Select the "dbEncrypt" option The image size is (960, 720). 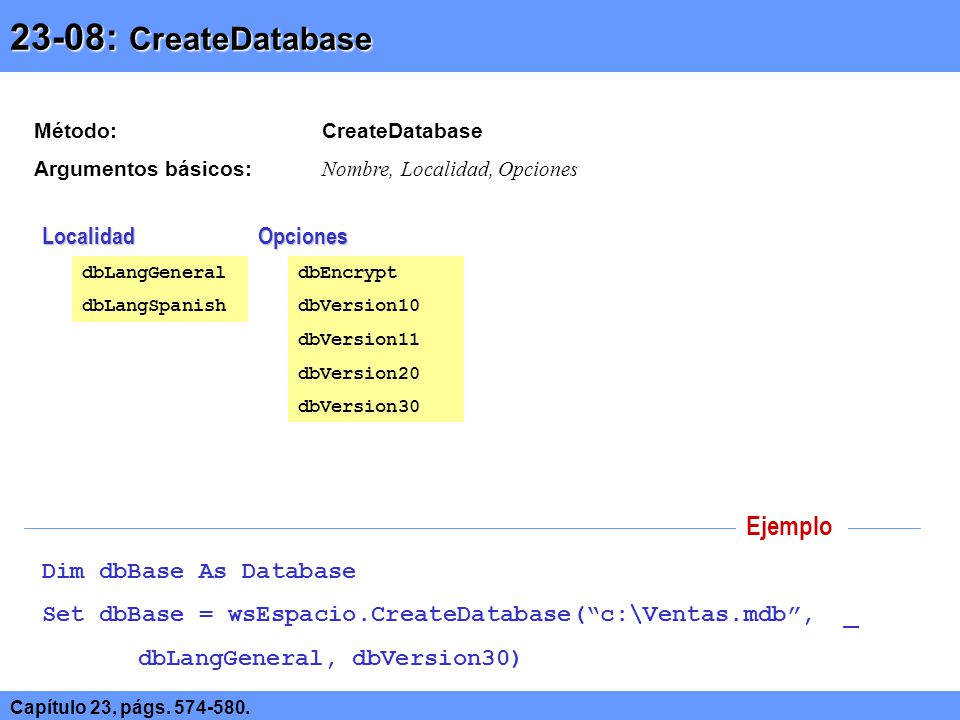click(347, 273)
